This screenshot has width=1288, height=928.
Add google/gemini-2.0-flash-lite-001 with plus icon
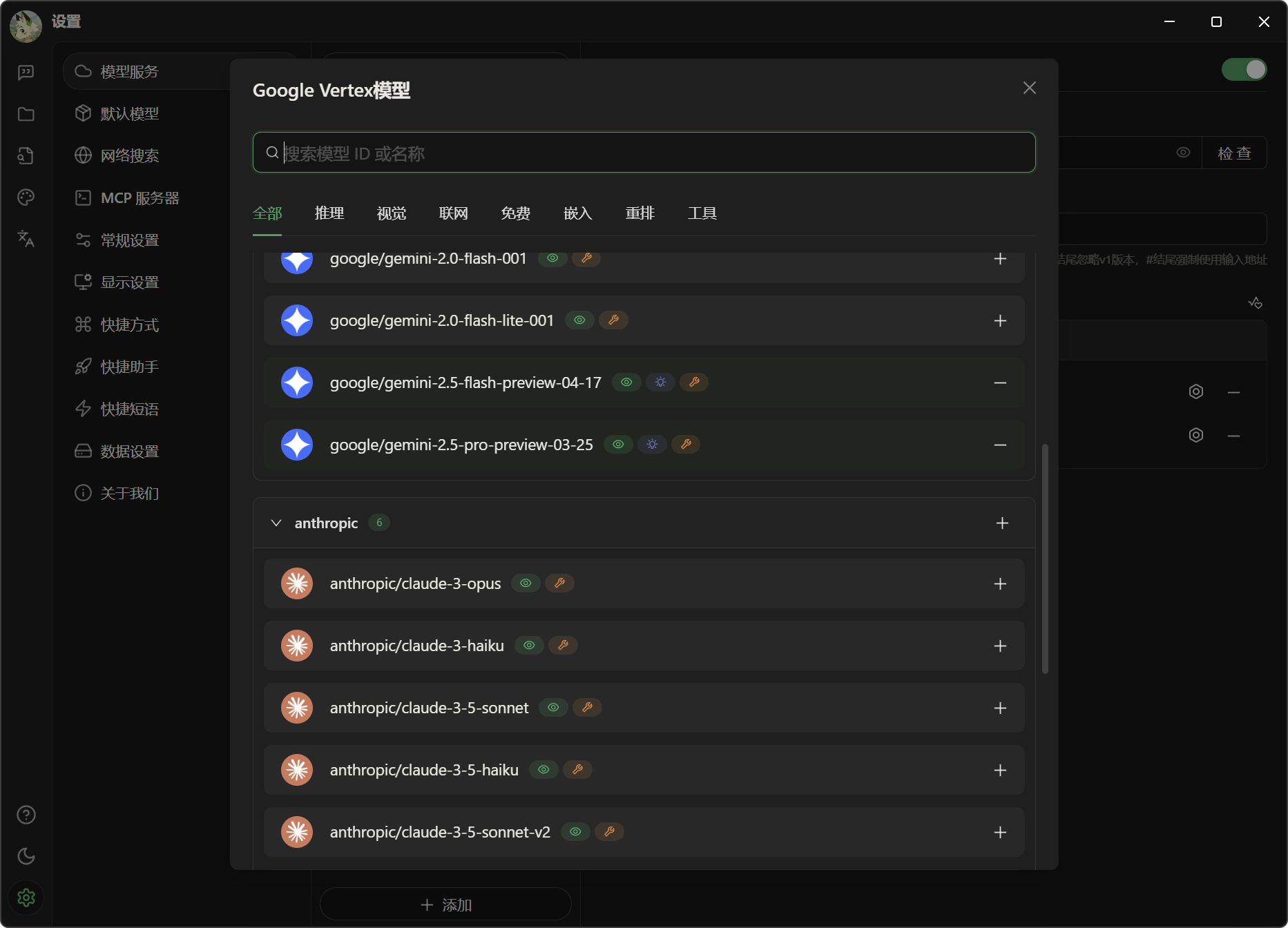(x=1000, y=320)
